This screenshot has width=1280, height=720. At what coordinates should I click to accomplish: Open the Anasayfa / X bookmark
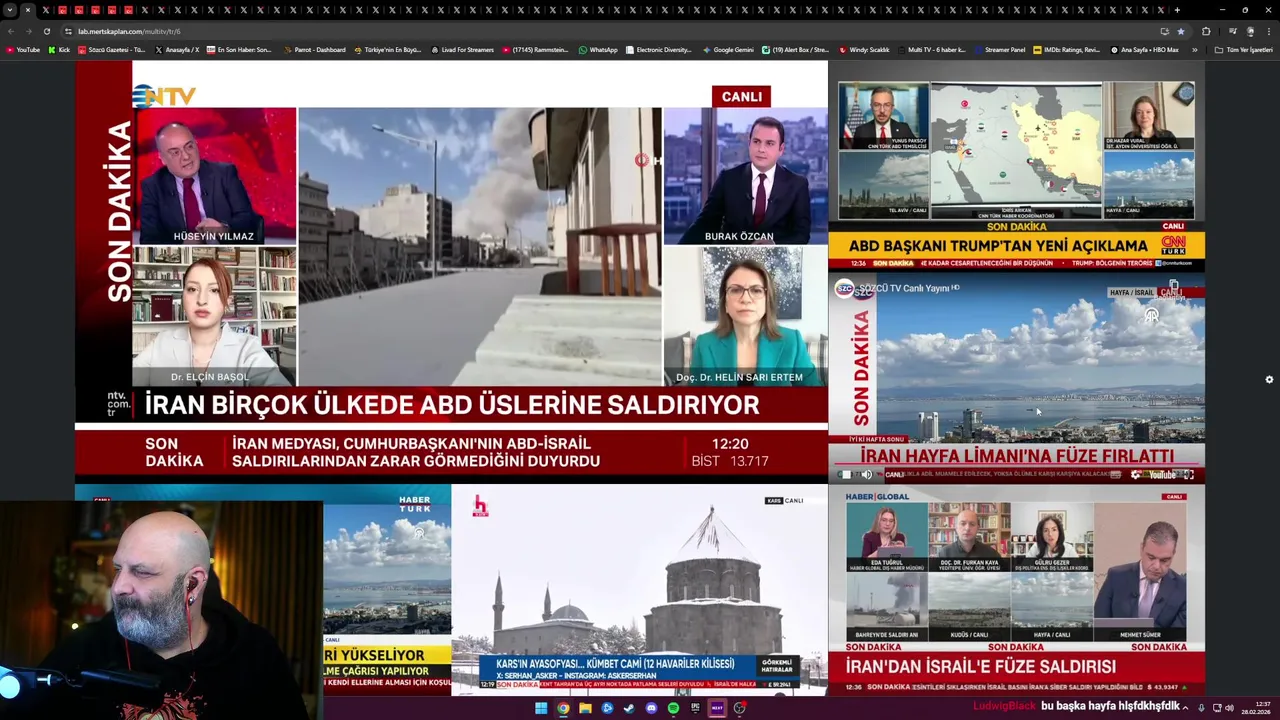176,49
